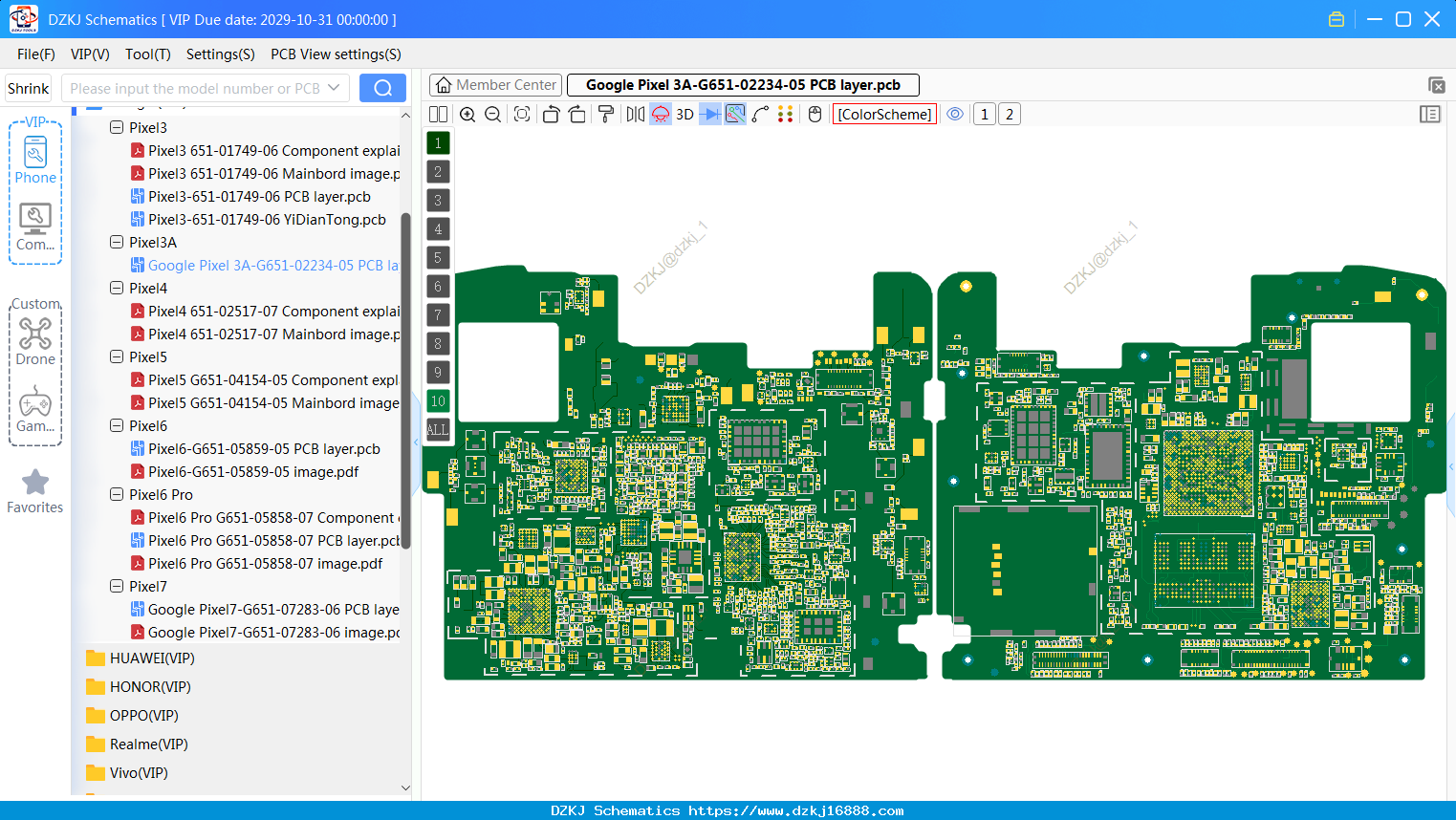Collapse the Pixel3A tree node
Viewport: 1456px width, 820px height.
pos(117,242)
